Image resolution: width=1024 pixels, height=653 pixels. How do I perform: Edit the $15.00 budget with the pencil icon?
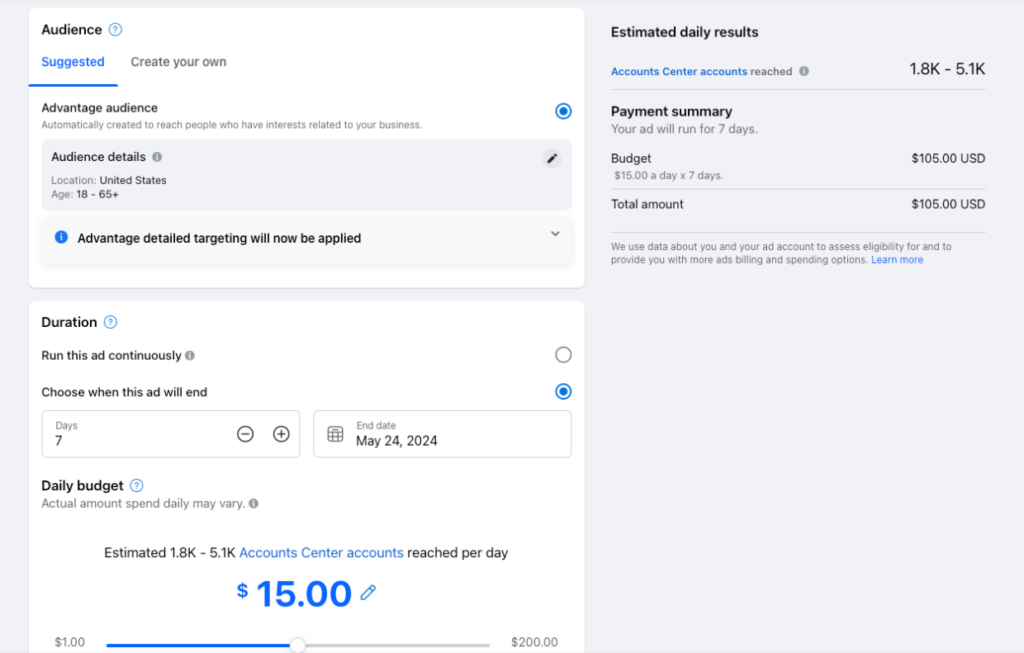[x=368, y=592]
